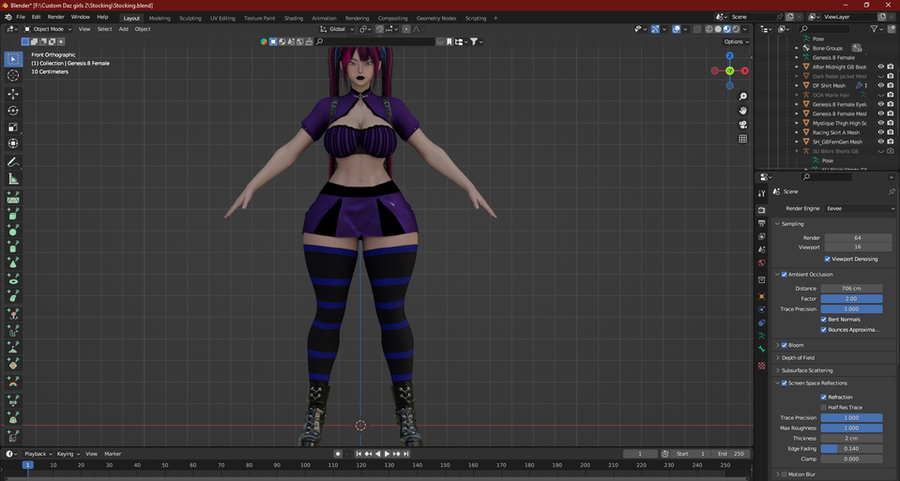Select the Cursor tool in the toolbar

13,75
